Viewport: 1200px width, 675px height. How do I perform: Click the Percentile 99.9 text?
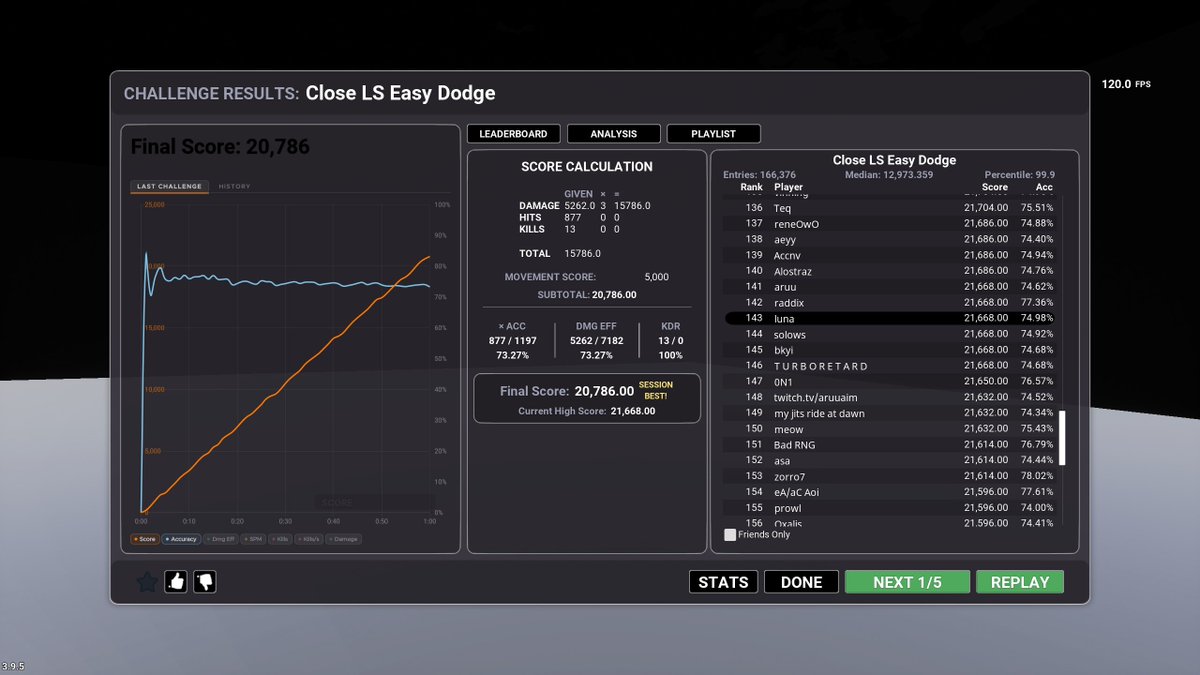(x=1020, y=175)
